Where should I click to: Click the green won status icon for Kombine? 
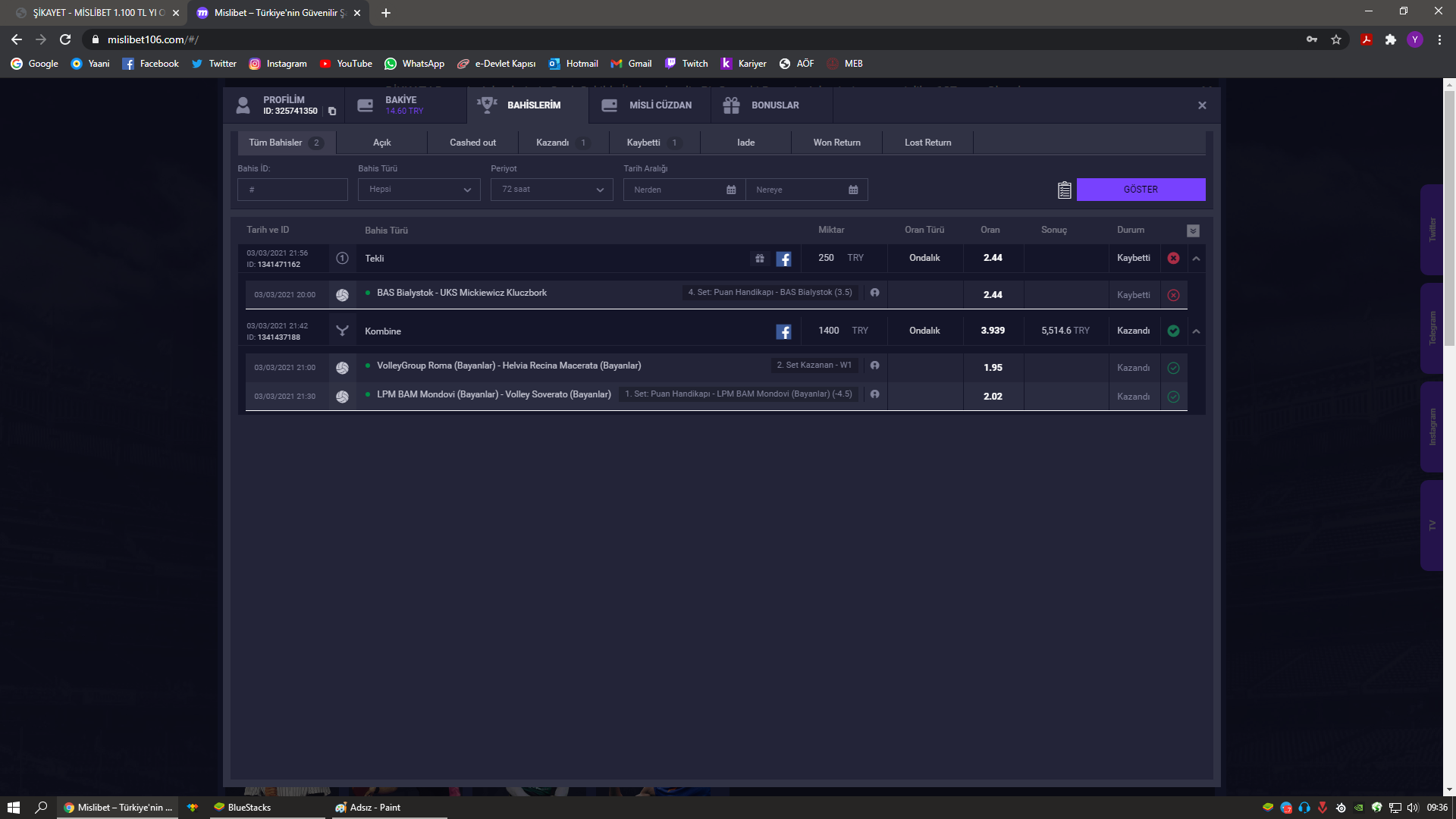point(1173,331)
